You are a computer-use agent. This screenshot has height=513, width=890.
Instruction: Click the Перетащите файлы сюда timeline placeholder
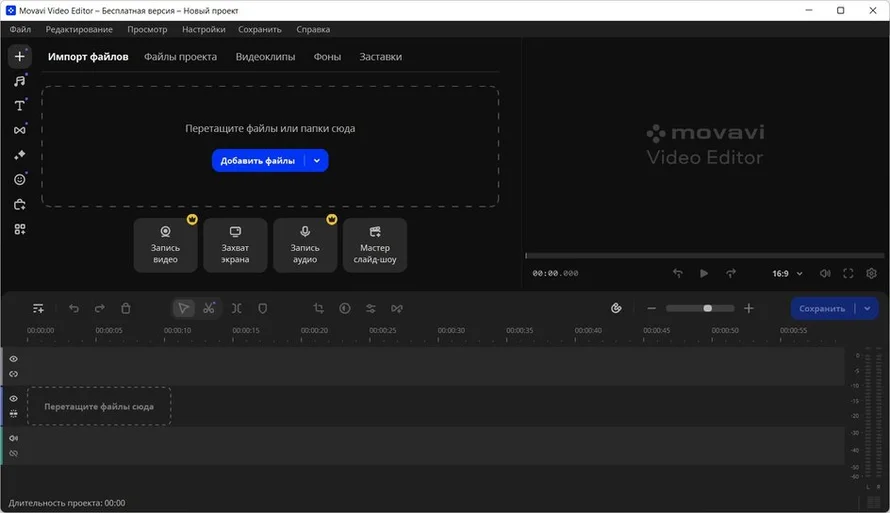click(99, 406)
